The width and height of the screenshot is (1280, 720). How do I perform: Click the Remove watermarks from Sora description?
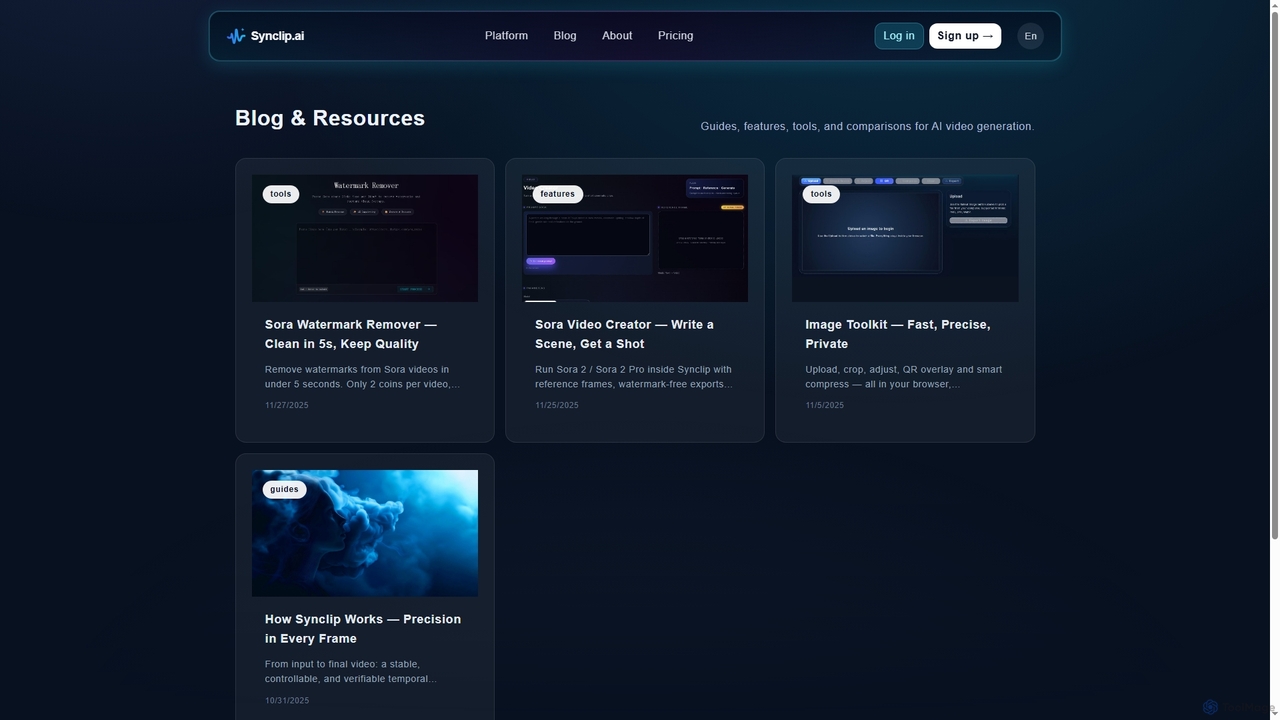tap(362, 377)
